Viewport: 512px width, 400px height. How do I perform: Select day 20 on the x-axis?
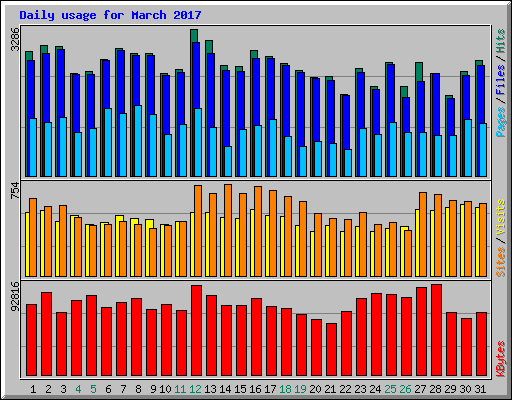coord(315,389)
